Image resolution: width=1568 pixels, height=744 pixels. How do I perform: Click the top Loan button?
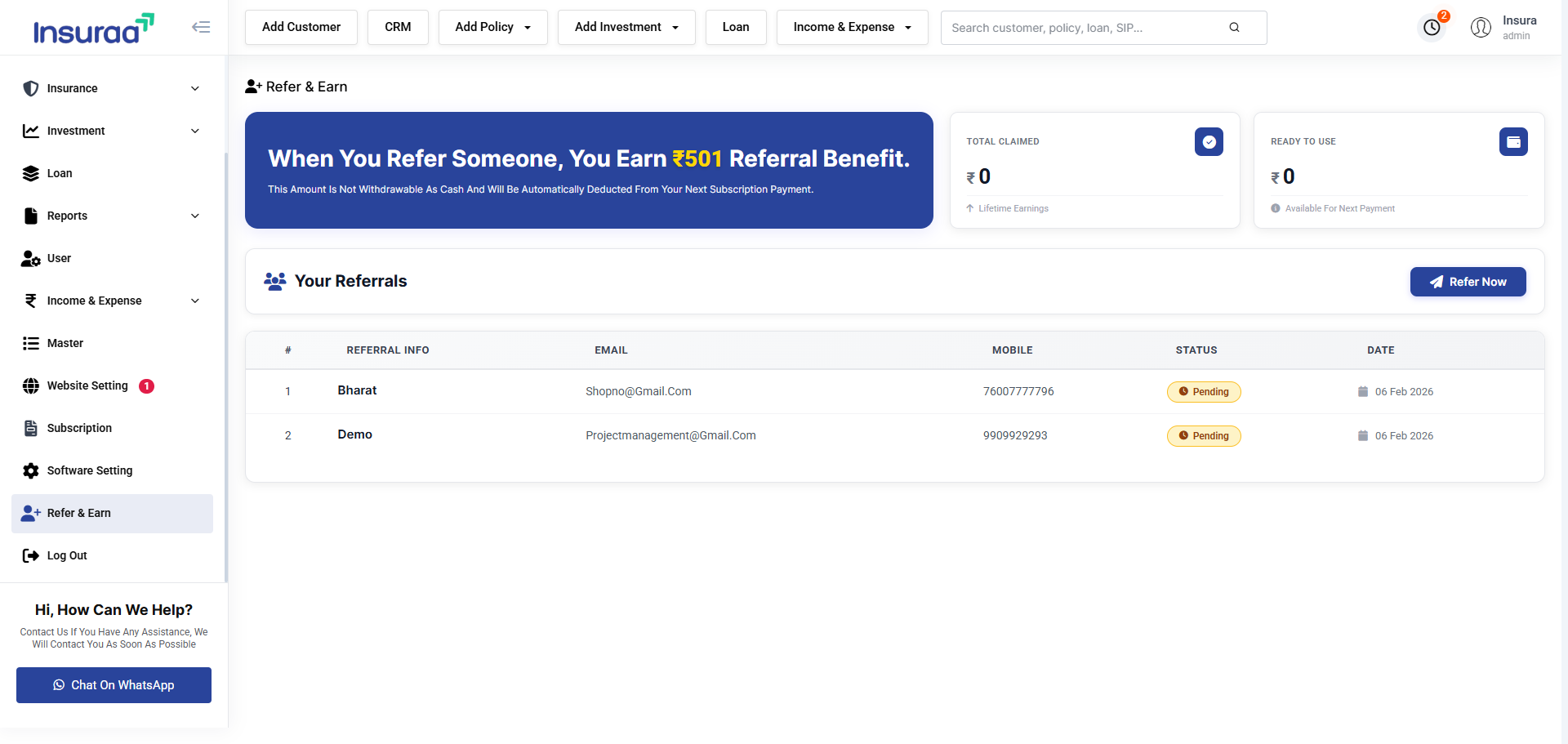[x=736, y=27]
